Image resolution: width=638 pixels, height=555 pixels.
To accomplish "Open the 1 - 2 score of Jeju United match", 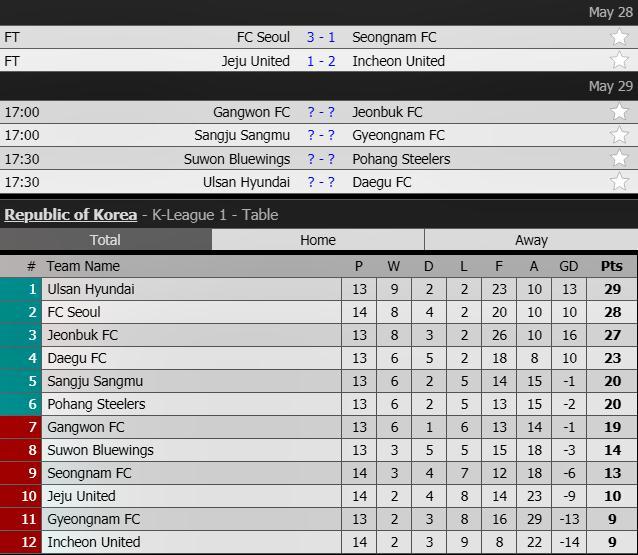I will pos(321,61).
